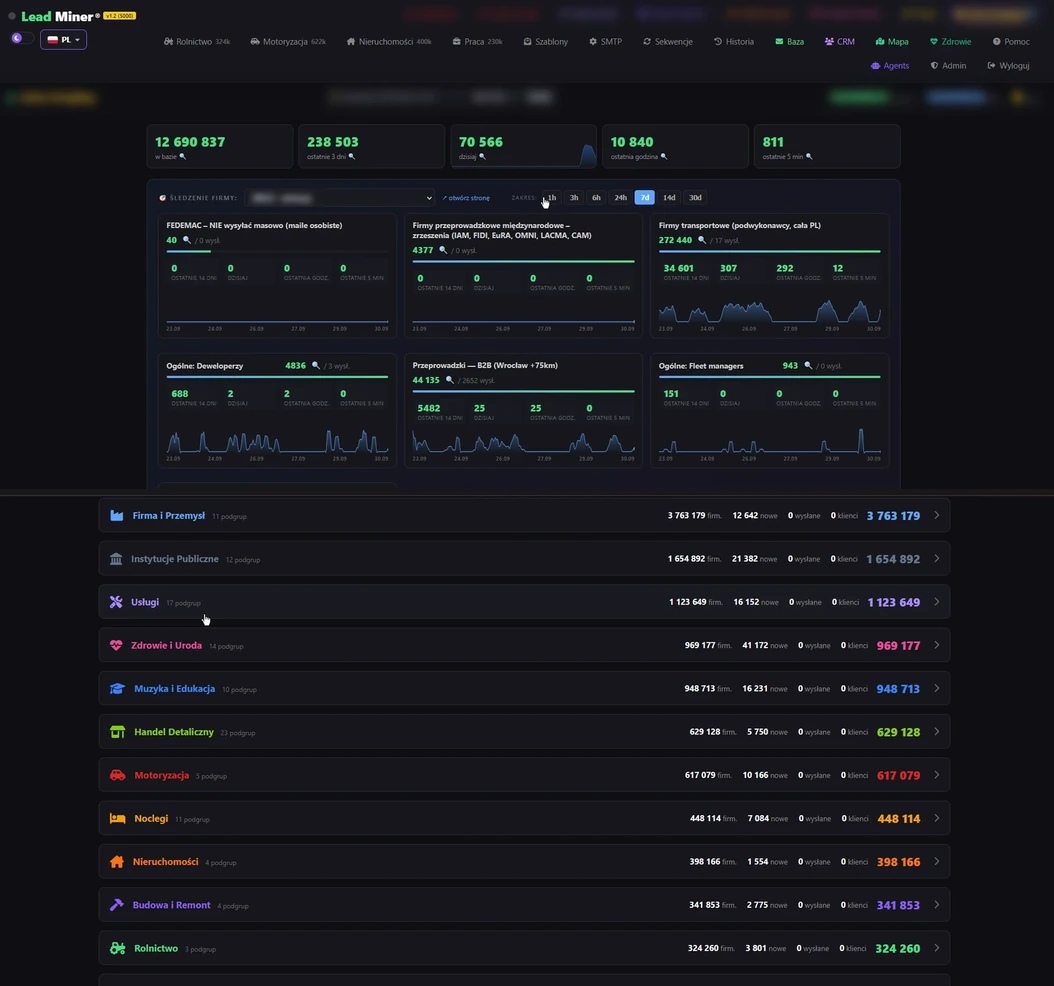Open the PL language dropdown

tap(63, 40)
